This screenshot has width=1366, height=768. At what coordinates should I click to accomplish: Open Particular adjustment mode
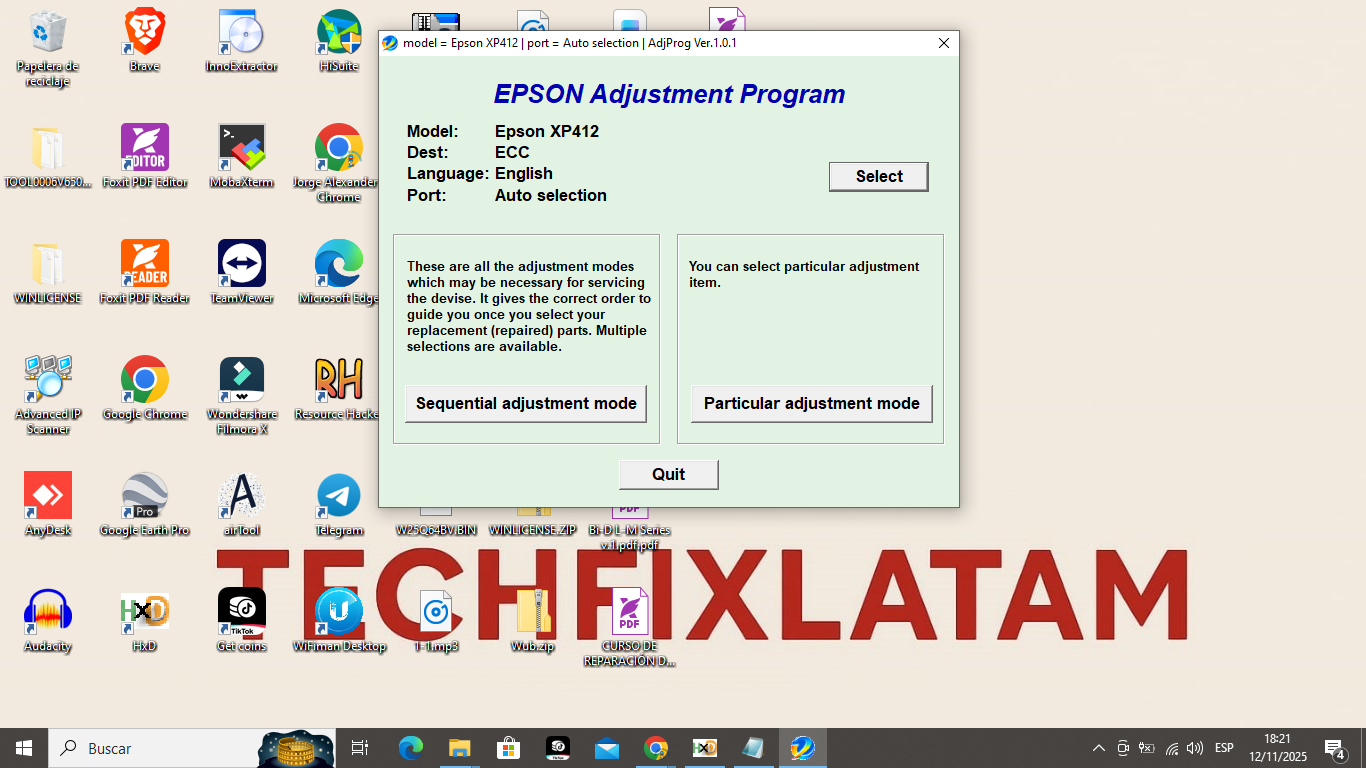tap(811, 404)
